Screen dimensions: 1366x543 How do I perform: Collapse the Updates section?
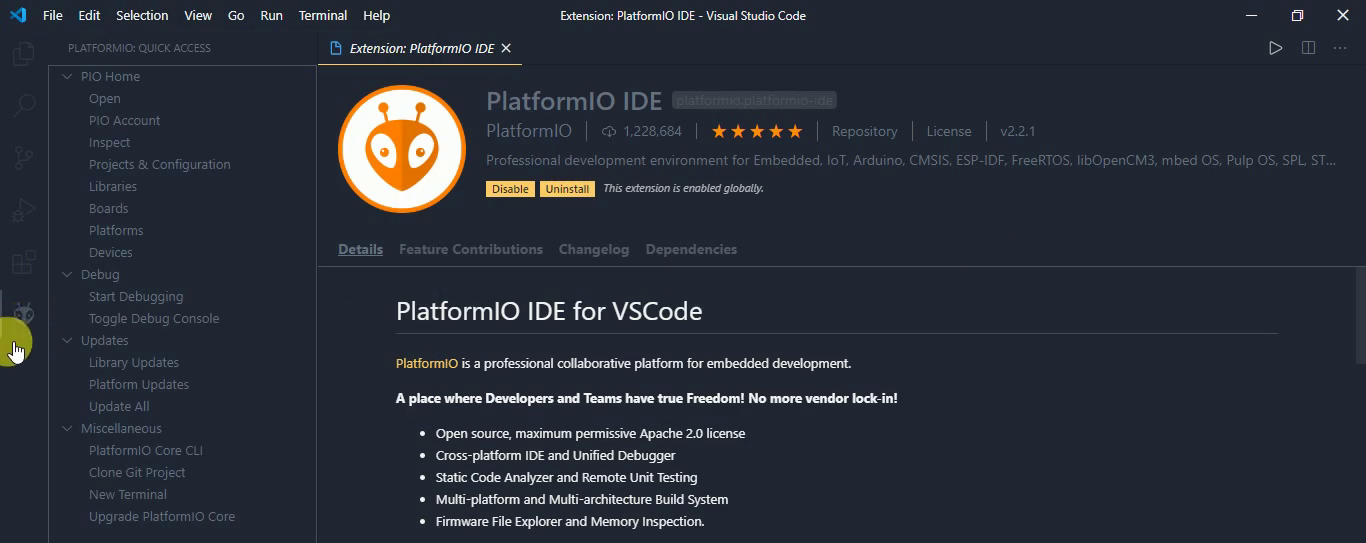tap(68, 340)
